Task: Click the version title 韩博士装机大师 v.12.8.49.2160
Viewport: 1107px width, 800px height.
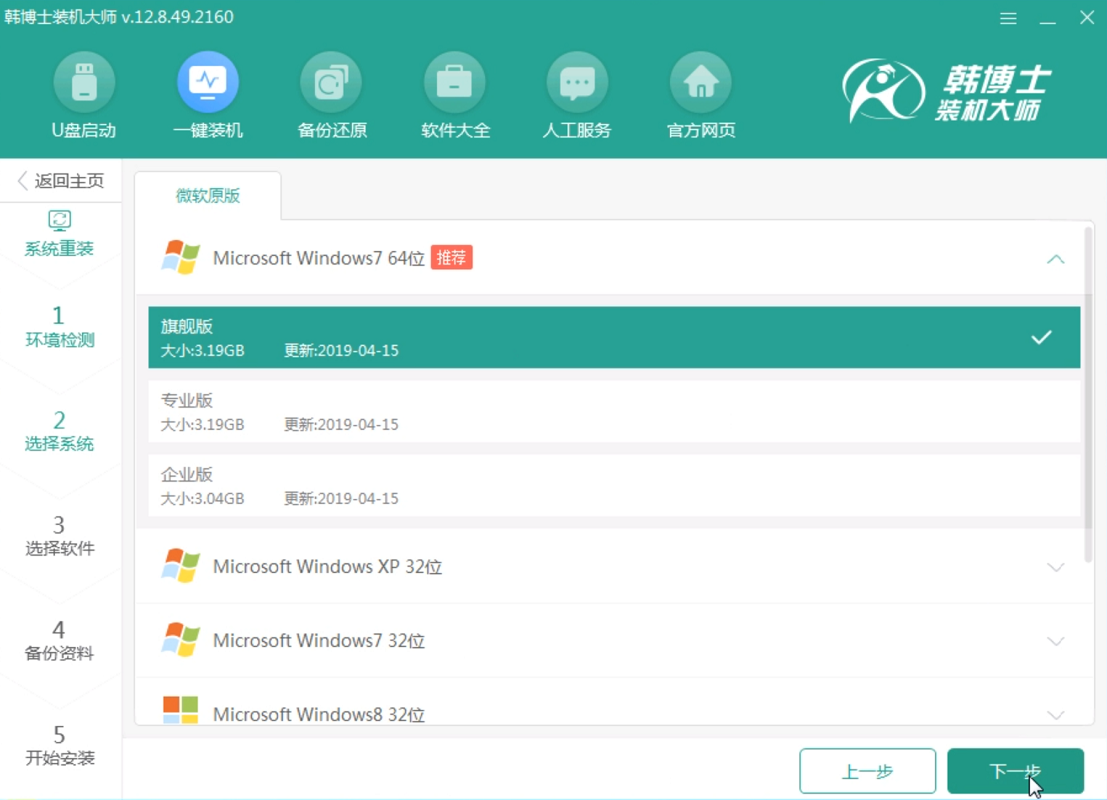Action: pyautogui.click(x=119, y=17)
